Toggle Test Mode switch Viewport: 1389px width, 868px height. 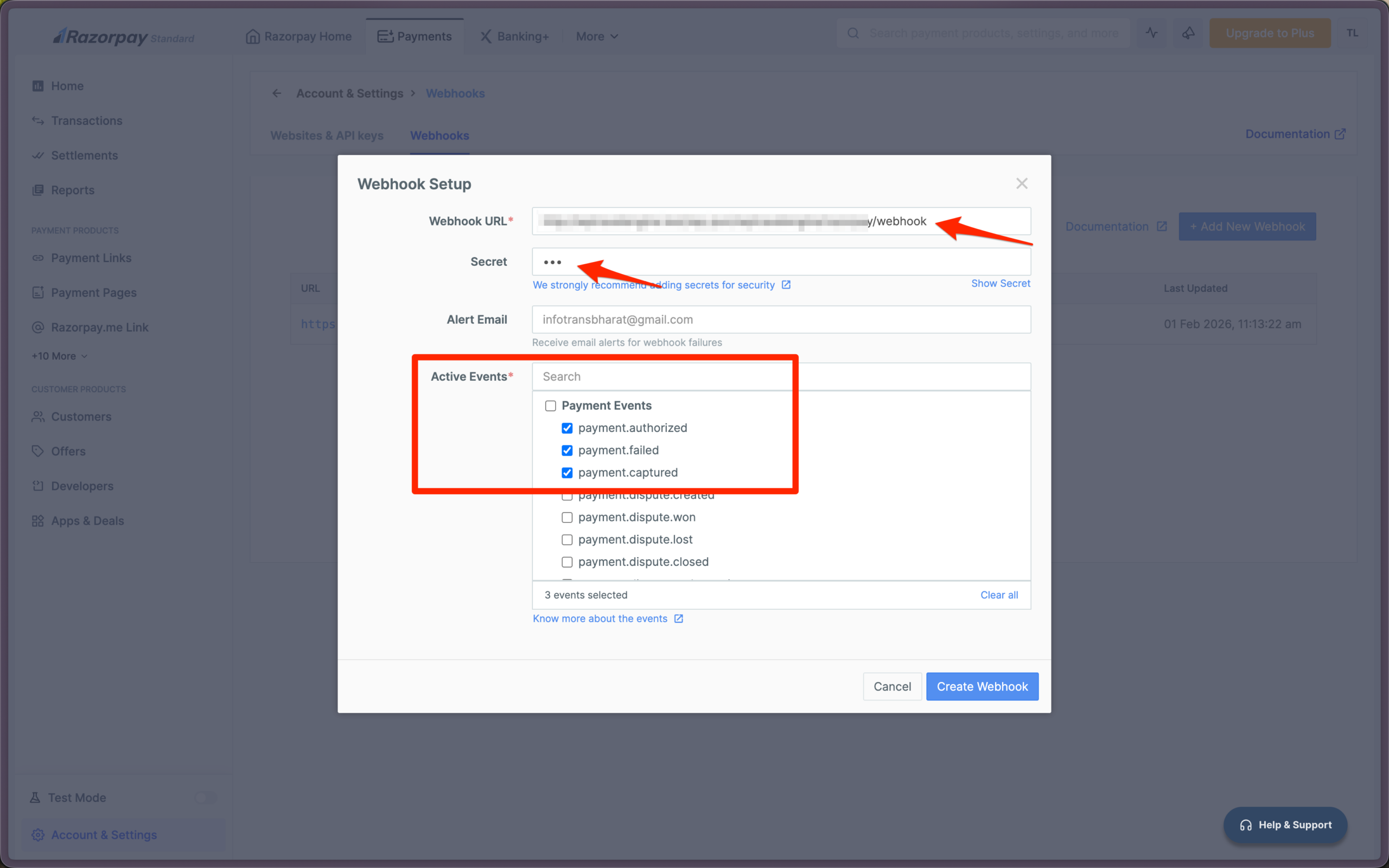[205, 797]
